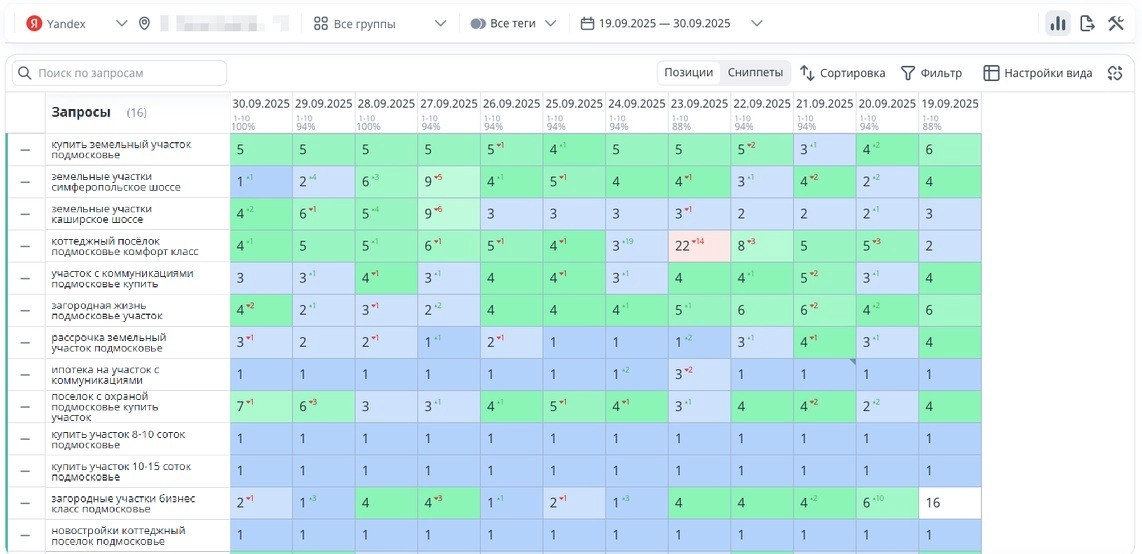Open the tools wrench icon
The image size is (1142, 554).
(x=1116, y=24)
